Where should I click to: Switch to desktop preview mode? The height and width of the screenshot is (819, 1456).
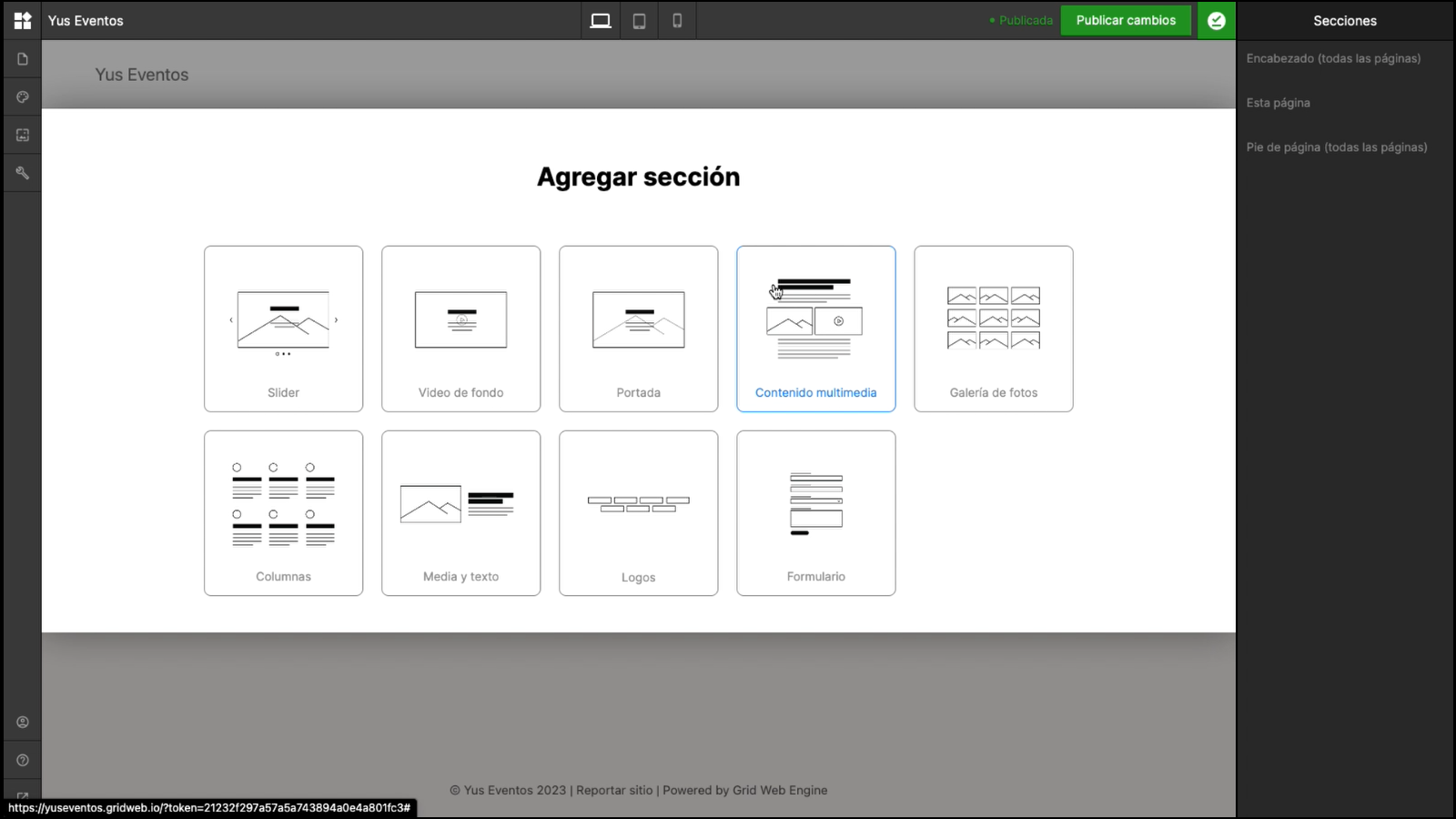(601, 21)
